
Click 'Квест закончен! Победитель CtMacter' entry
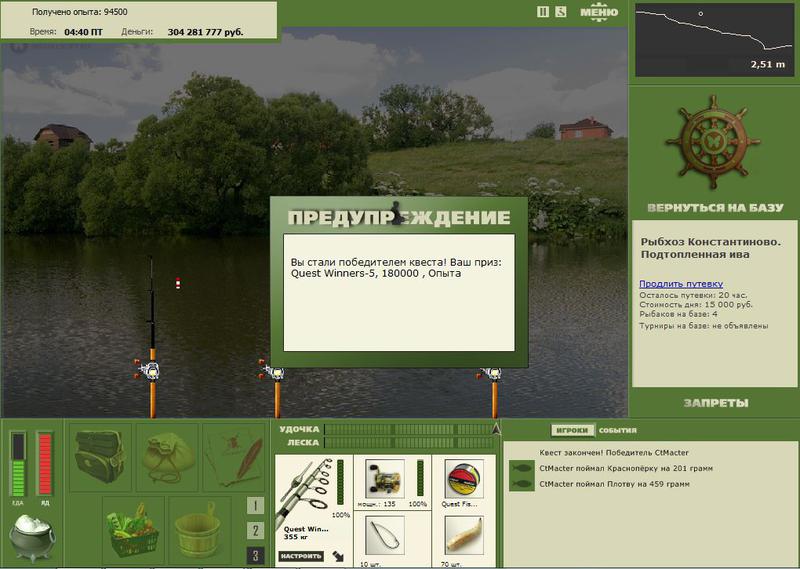614,453
